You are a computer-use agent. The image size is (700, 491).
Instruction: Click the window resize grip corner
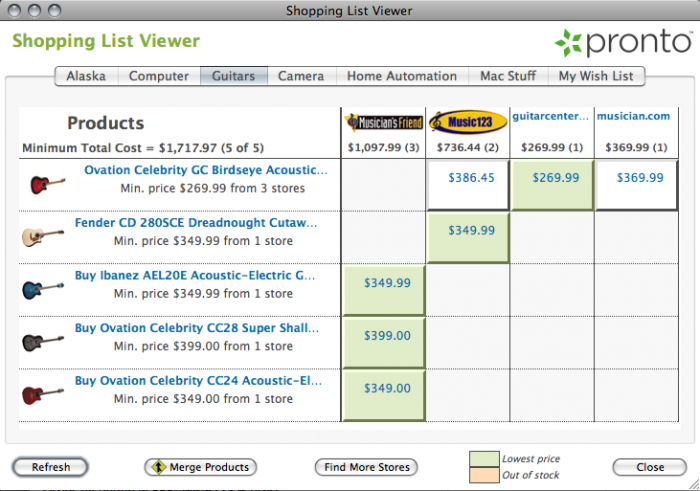(x=693, y=484)
